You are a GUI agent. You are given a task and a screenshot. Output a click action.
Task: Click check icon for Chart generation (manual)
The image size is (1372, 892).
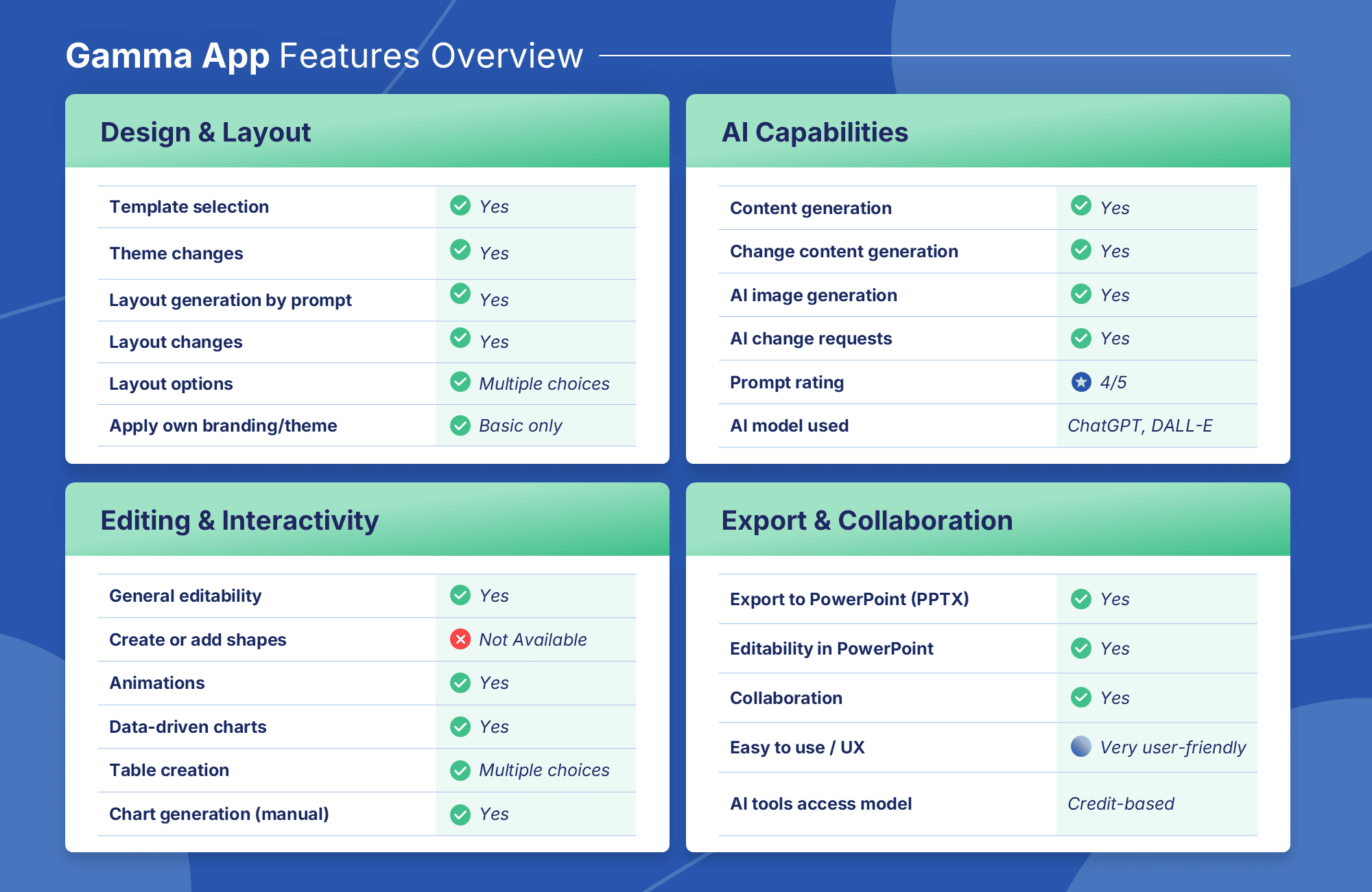click(x=460, y=814)
